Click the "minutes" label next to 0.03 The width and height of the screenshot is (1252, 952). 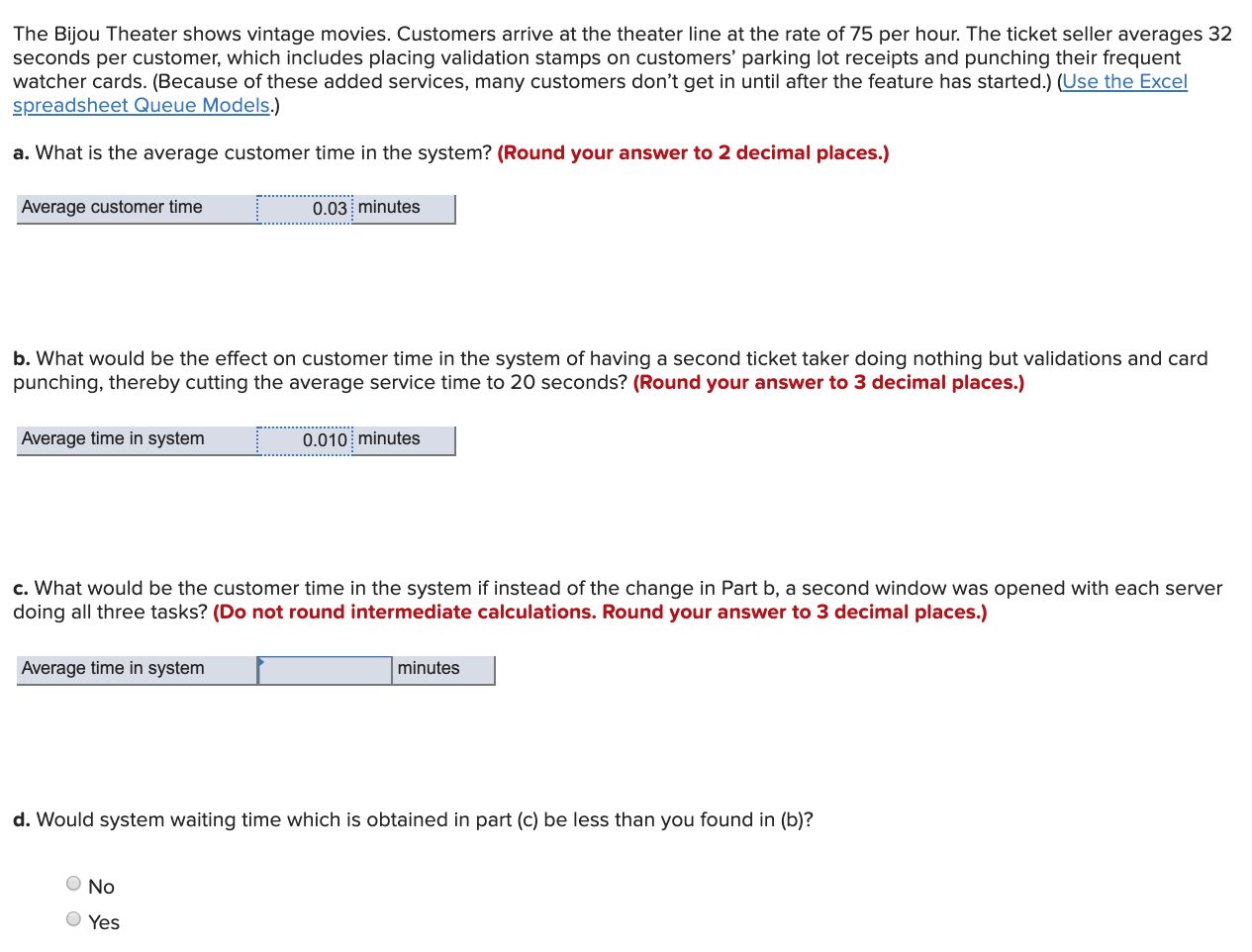(x=388, y=208)
